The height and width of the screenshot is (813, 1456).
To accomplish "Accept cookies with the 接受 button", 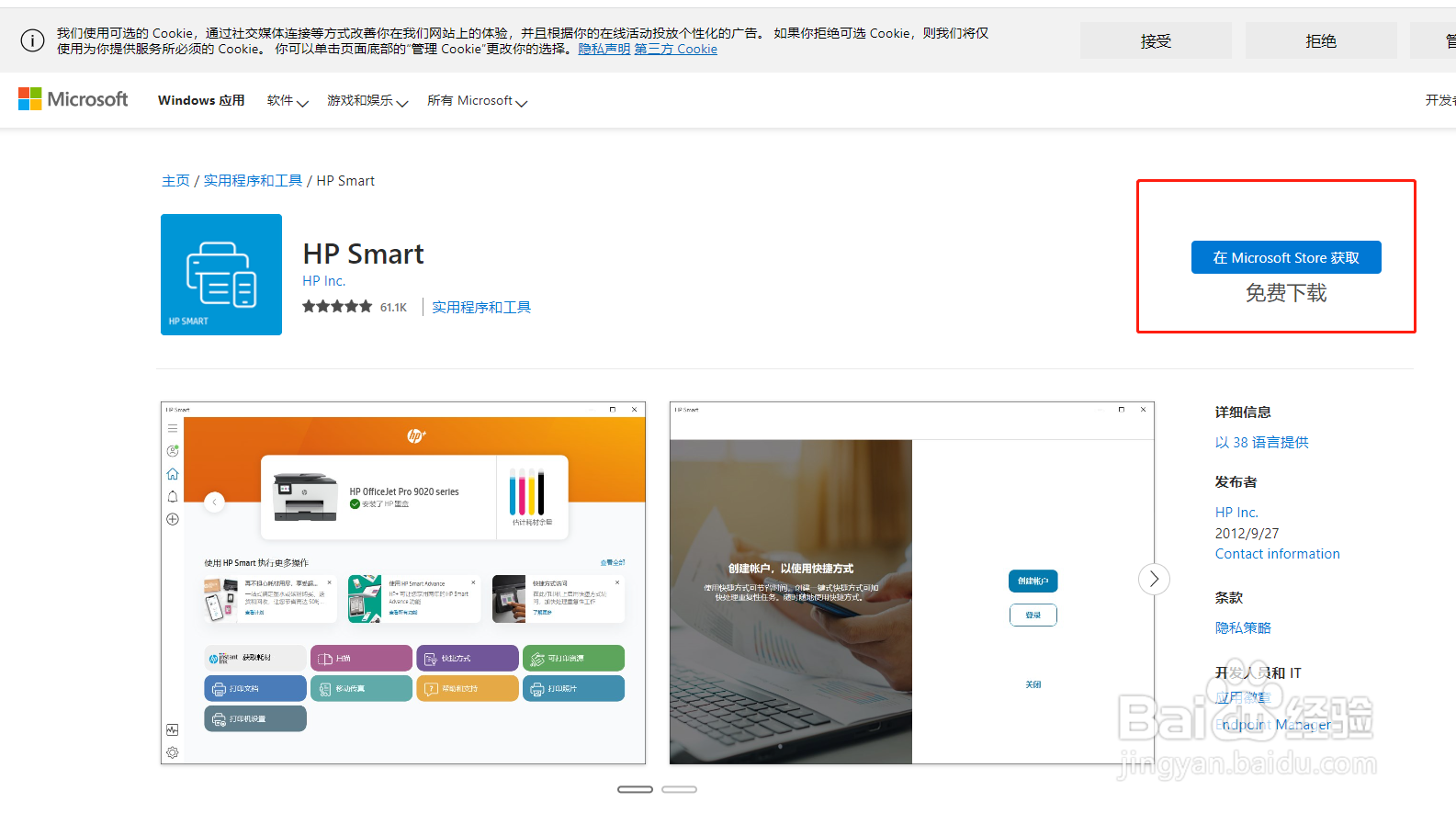I will tap(1156, 41).
